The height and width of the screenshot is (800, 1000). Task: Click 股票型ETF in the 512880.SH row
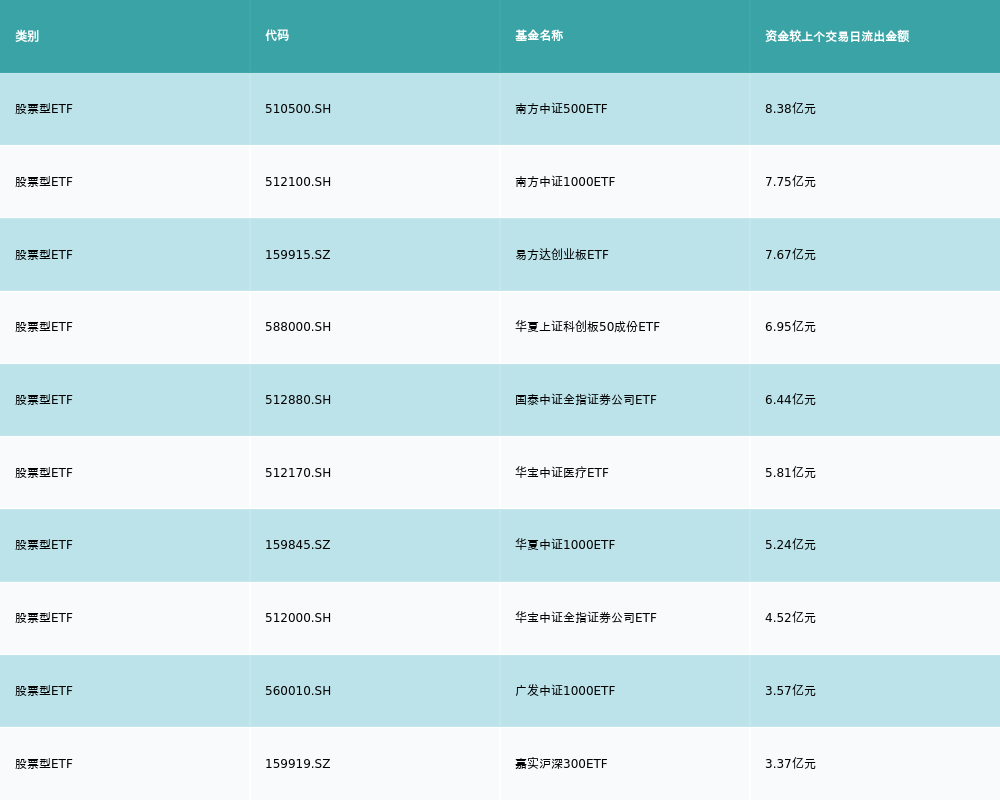point(44,400)
